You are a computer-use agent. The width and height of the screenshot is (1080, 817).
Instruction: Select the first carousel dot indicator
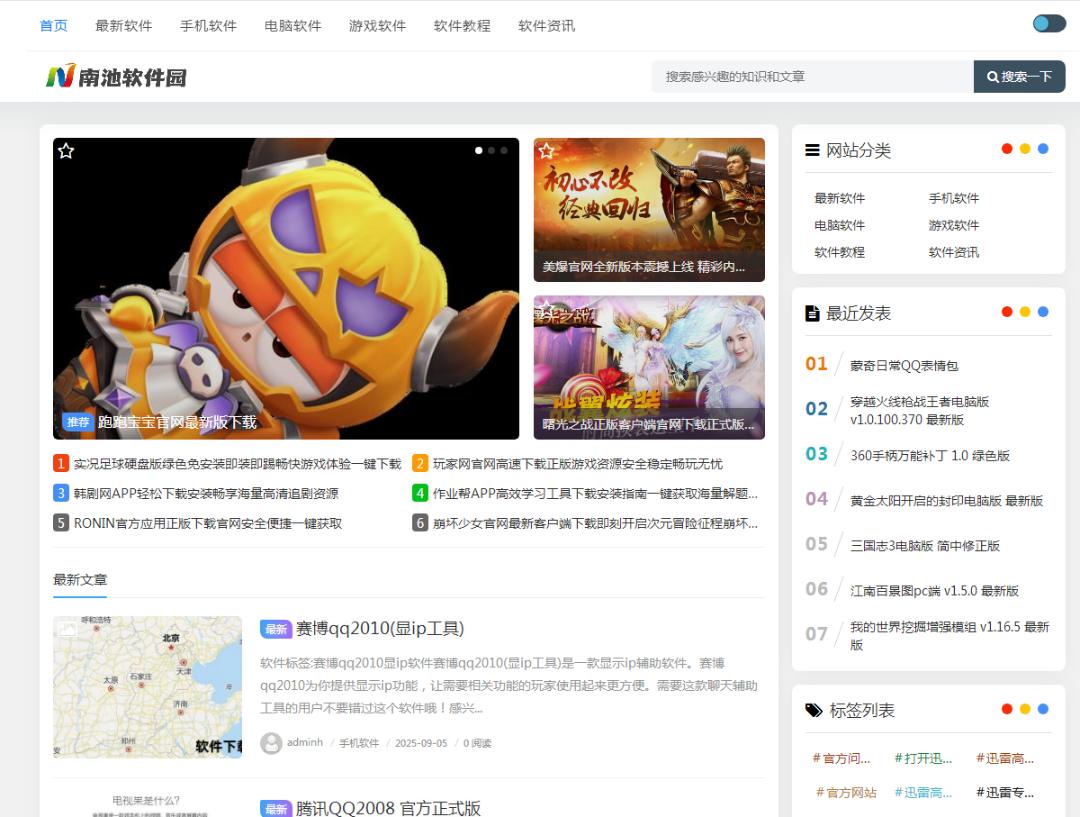(479, 150)
